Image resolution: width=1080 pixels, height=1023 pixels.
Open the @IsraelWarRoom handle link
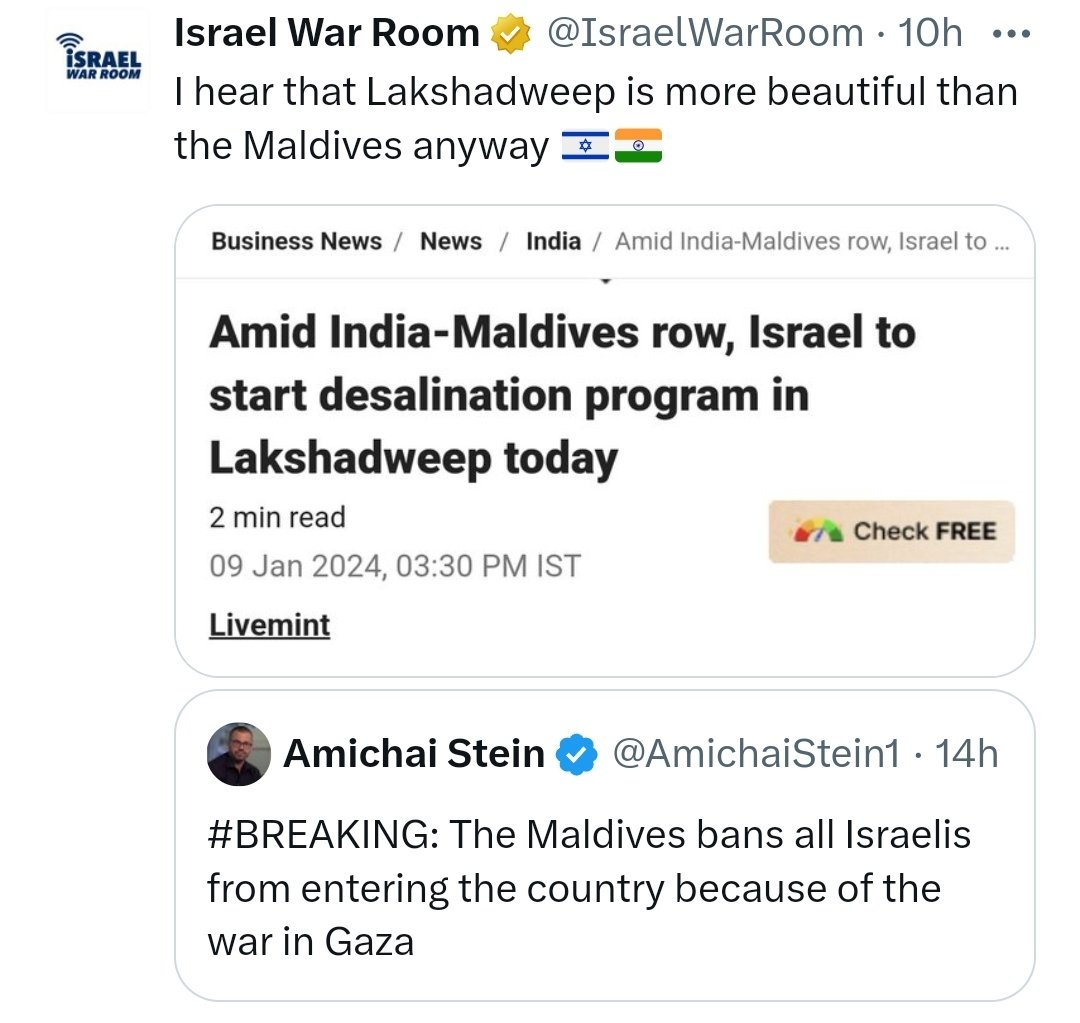pos(704,34)
